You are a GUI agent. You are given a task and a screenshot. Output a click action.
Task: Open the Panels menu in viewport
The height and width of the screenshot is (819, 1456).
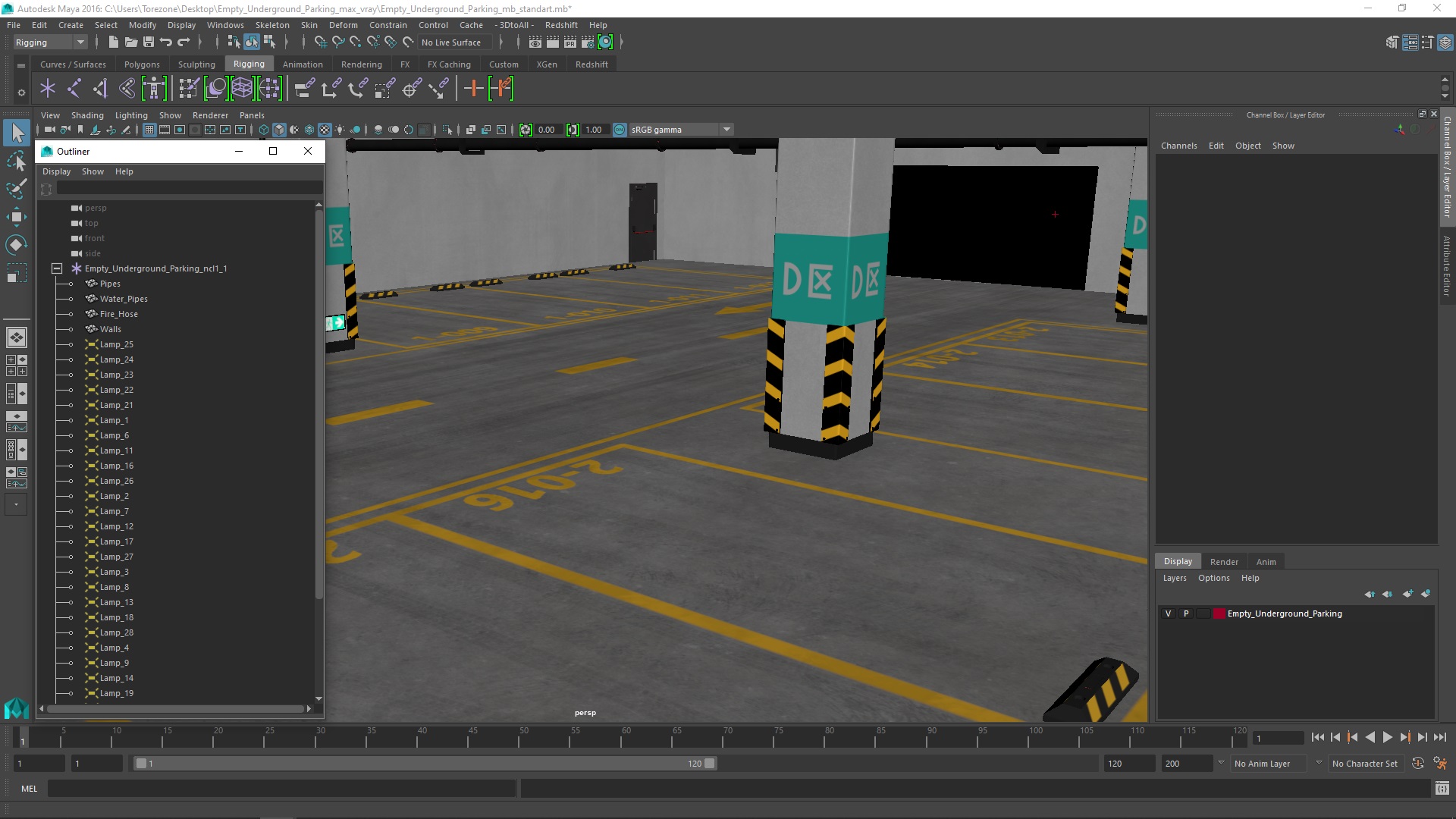click(252, 115)
